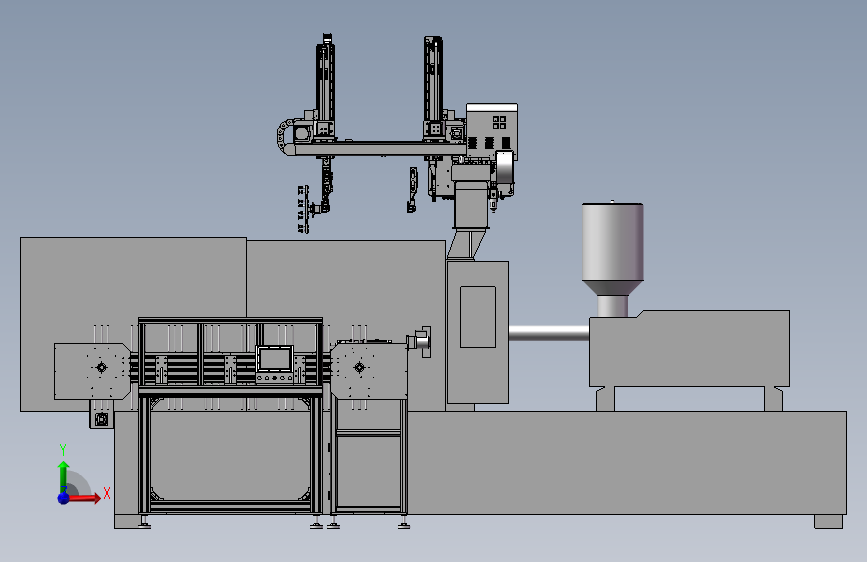Select the suction-cup gripper on the left arm
Screen dimensions: 867x562
click(x=303, y=209)
